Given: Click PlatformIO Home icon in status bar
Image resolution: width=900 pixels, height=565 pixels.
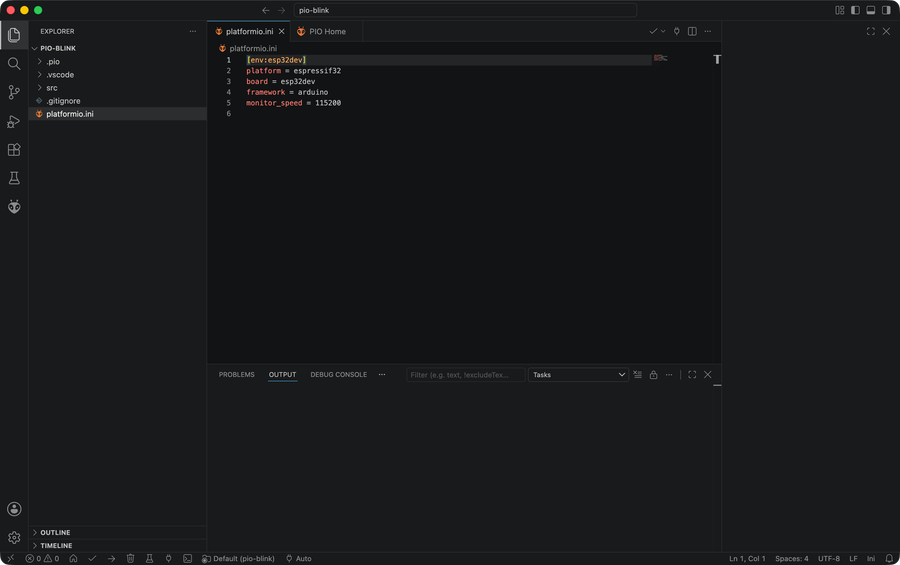Looking at the screenshot, I should click(x=73, y=559).
